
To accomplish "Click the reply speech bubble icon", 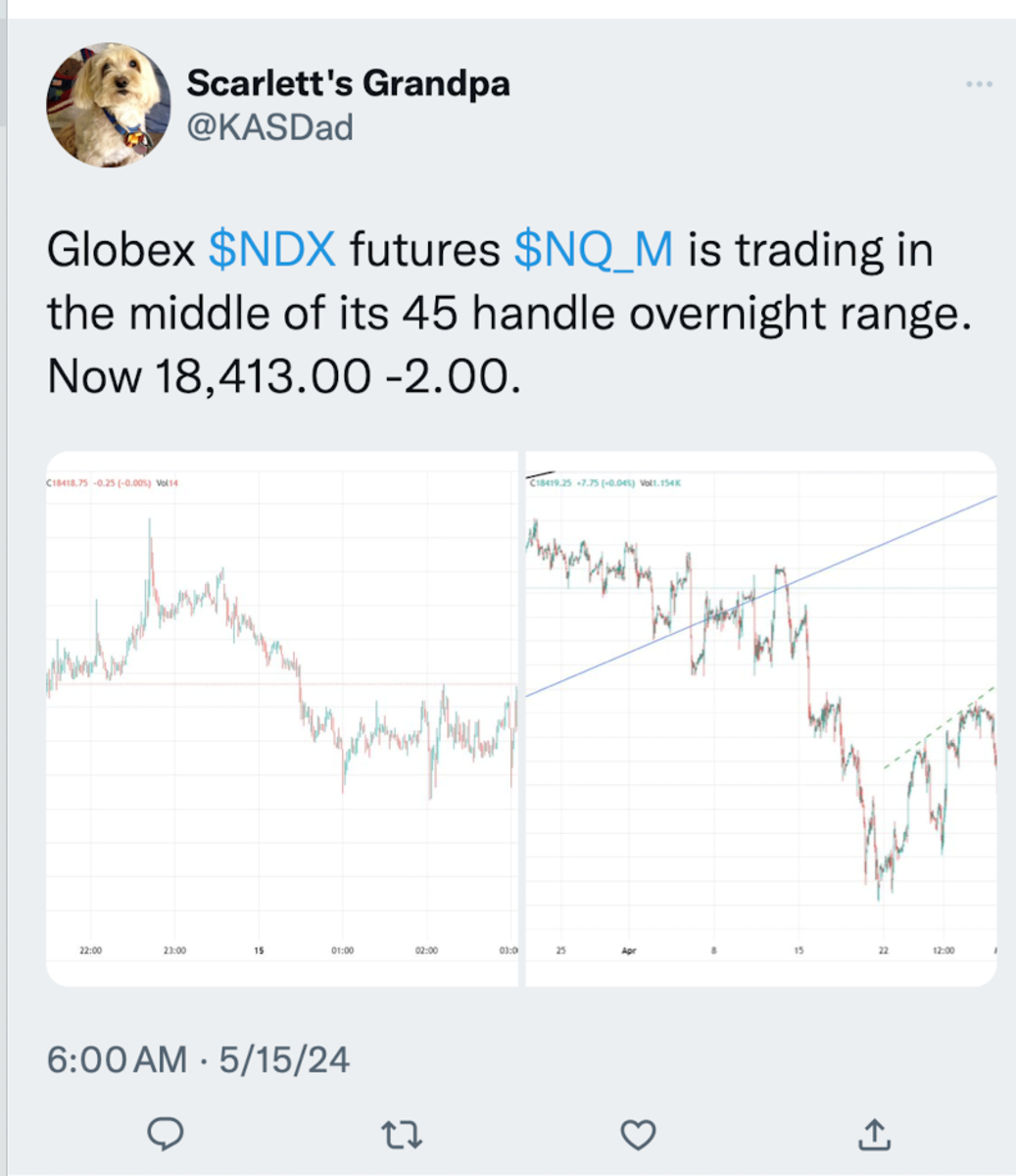I will click(x=167, y=1134).
